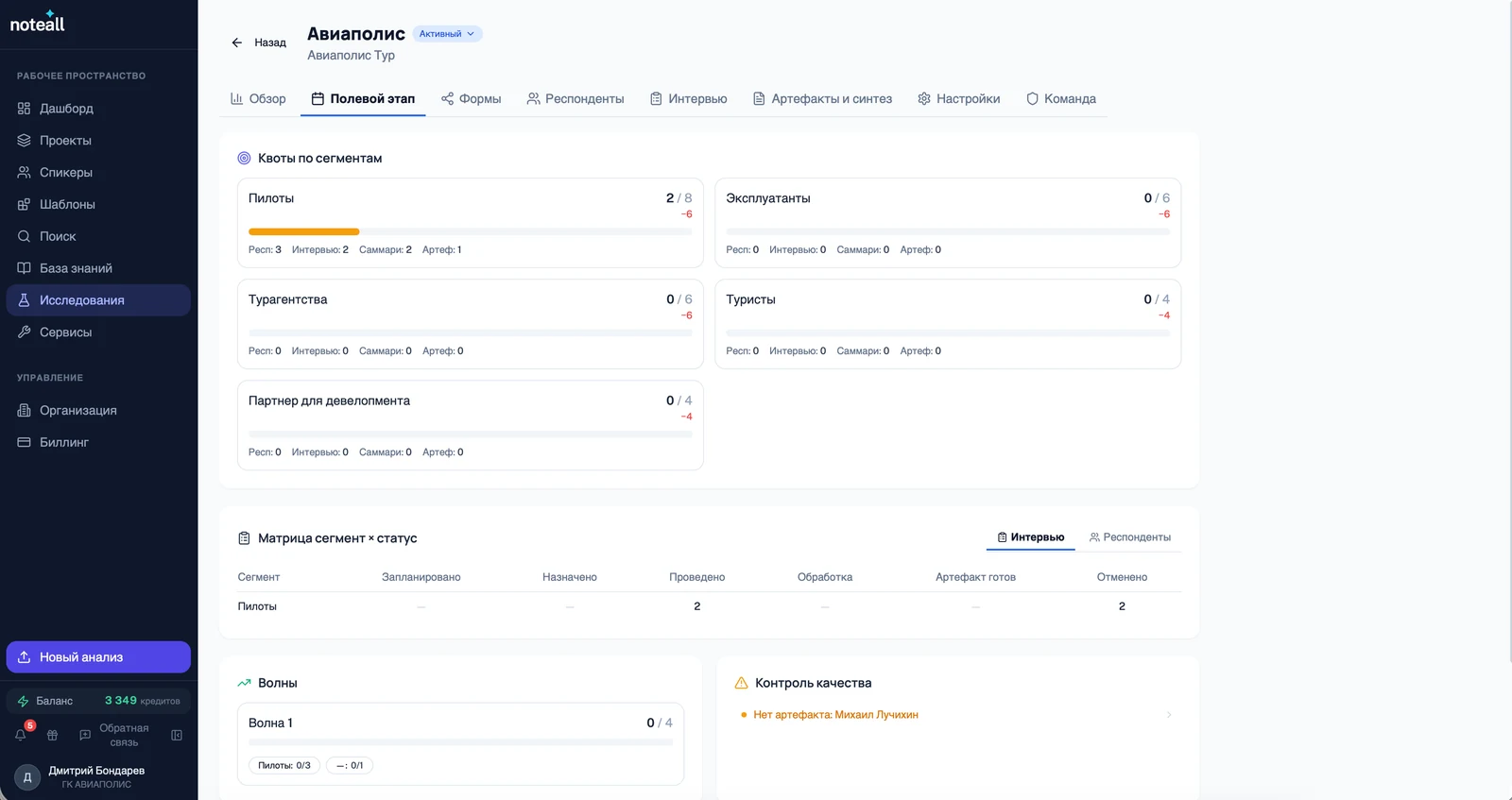Screen dimensions: 1512x800
Task: Open notifications bell with badge 5
Action: coord(22,734)
